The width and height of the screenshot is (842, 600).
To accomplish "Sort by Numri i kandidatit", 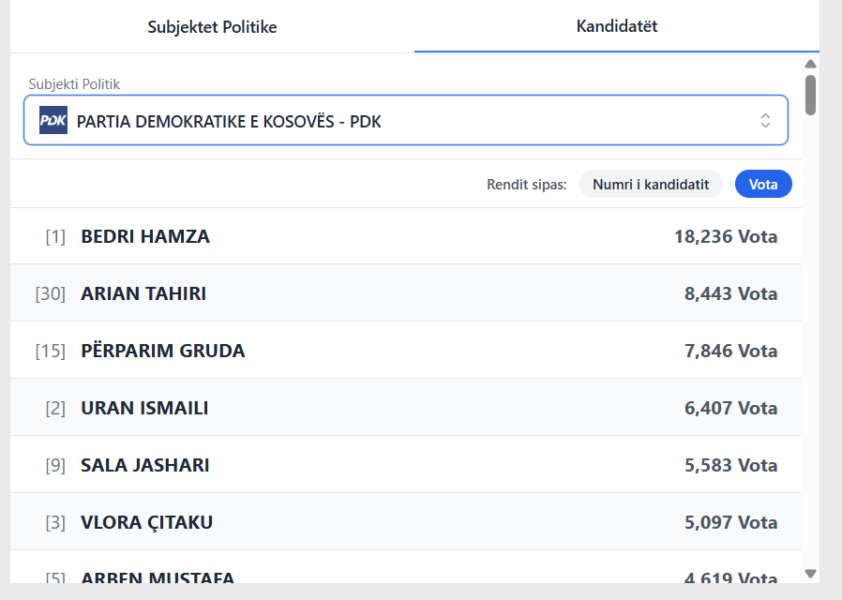I will click(x=650, y=184).
